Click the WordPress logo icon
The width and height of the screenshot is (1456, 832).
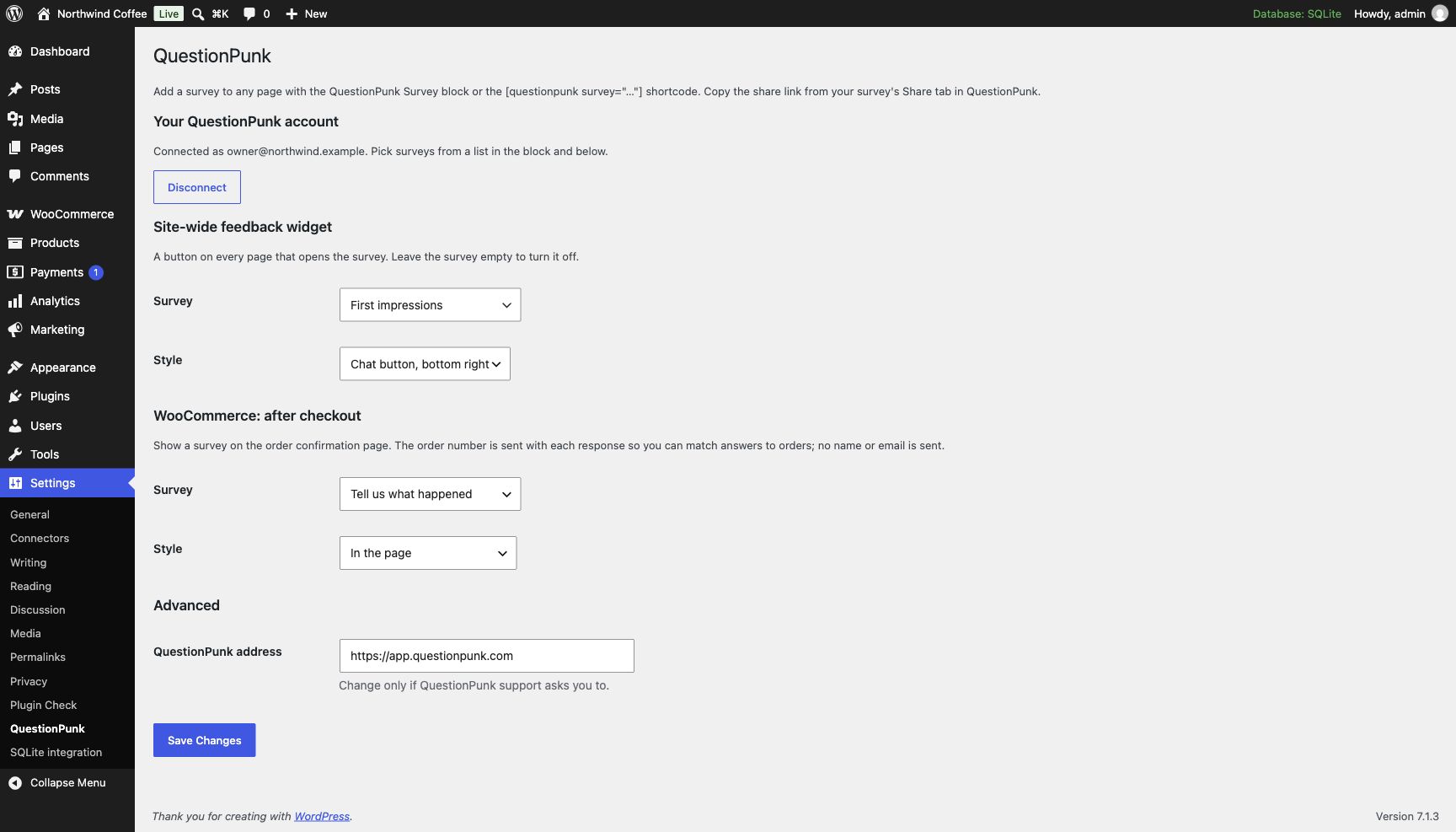point(14,13)
